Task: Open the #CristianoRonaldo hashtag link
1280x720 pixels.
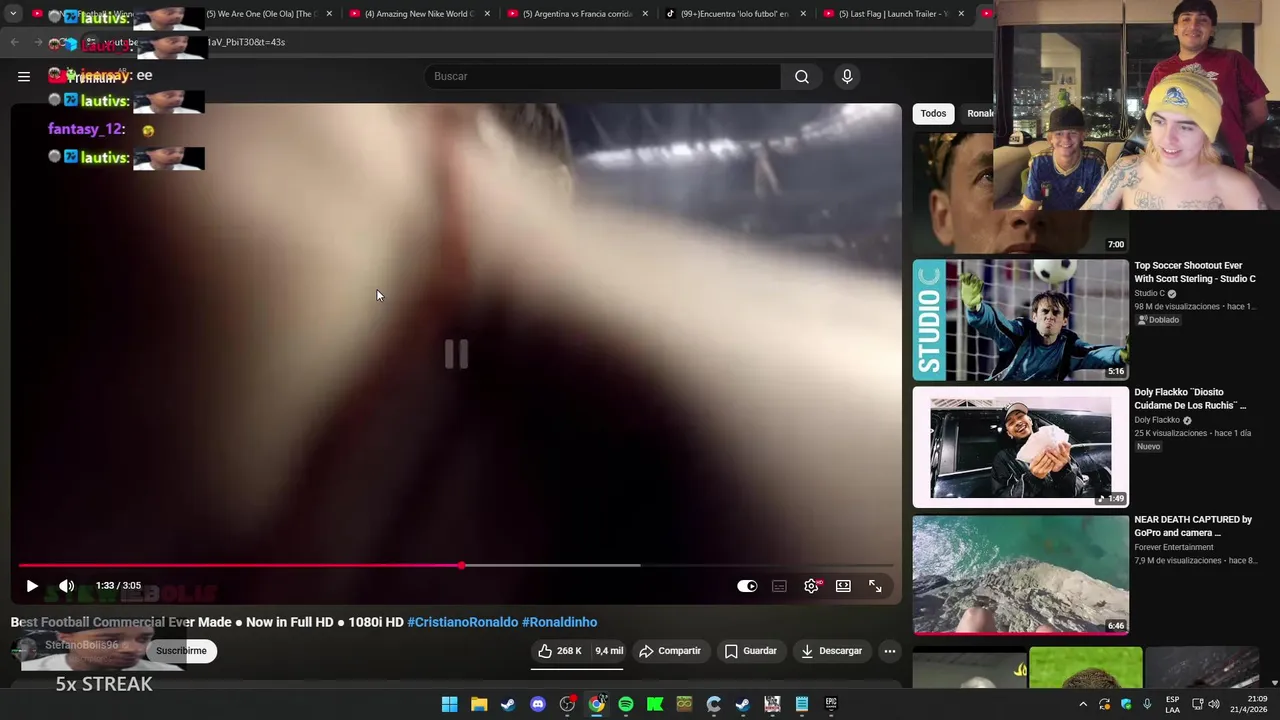Action: point(463,622)
